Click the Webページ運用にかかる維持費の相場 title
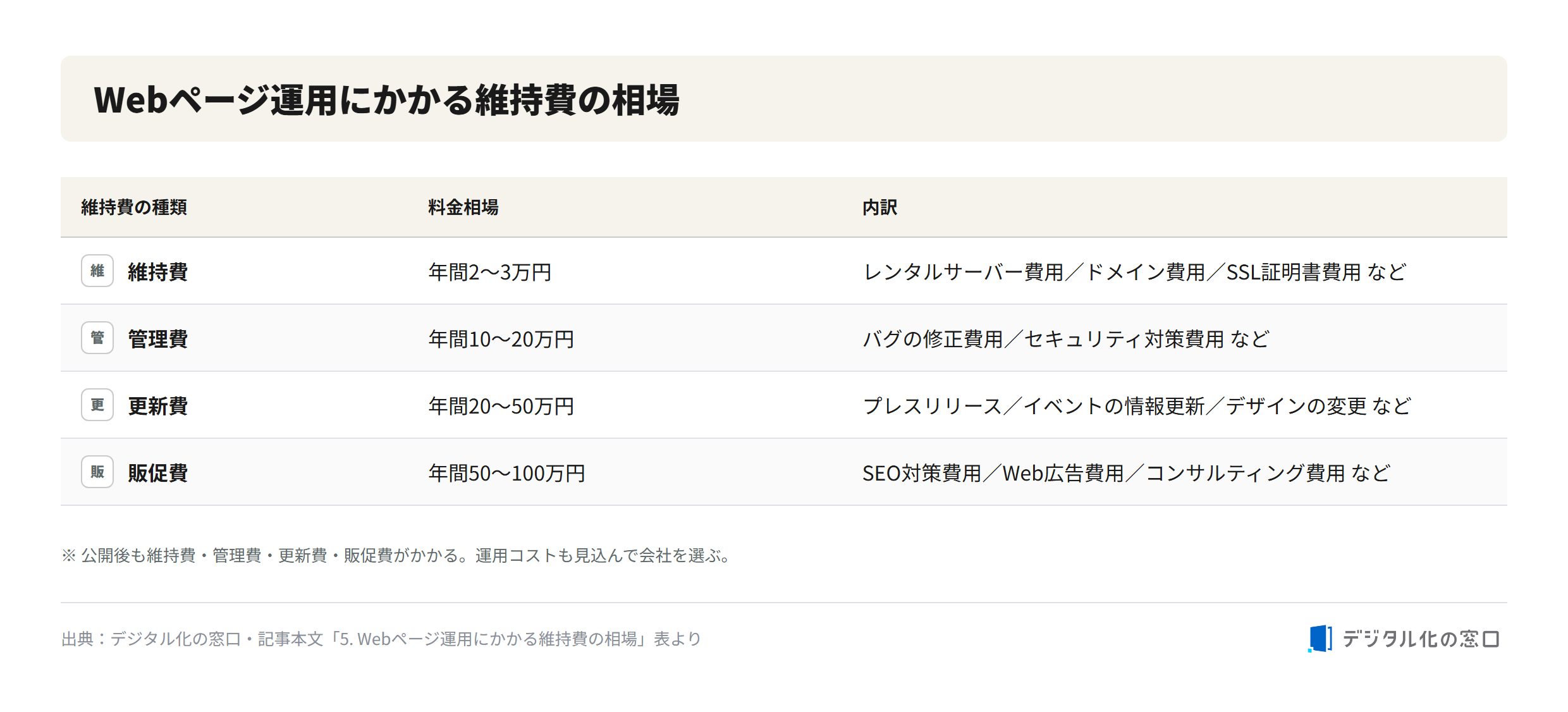1568x712 pixels. (387, 100)
